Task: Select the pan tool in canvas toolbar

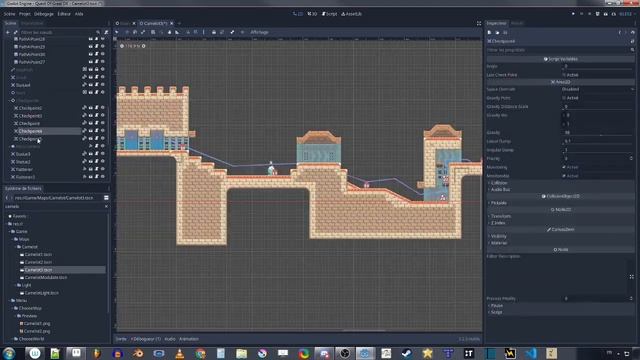Action: pos(169,32)
